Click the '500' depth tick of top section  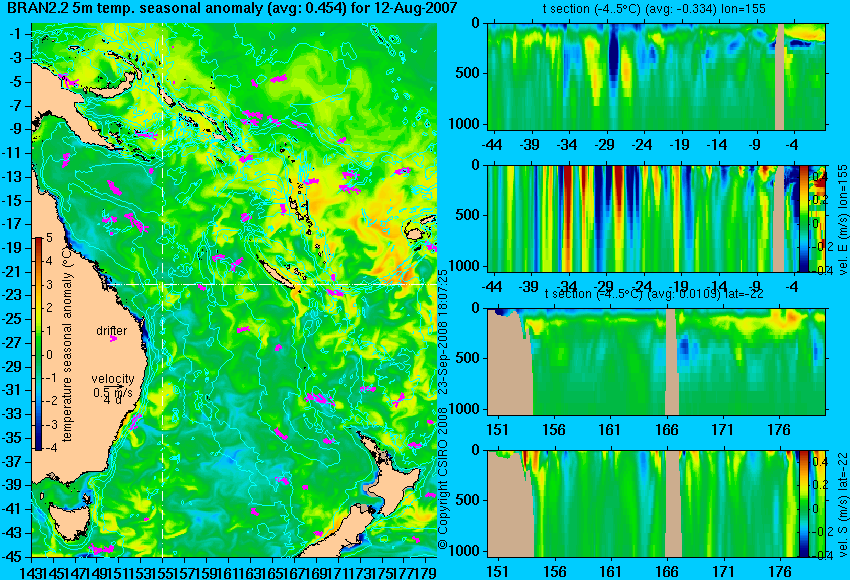tap(467, 73)
